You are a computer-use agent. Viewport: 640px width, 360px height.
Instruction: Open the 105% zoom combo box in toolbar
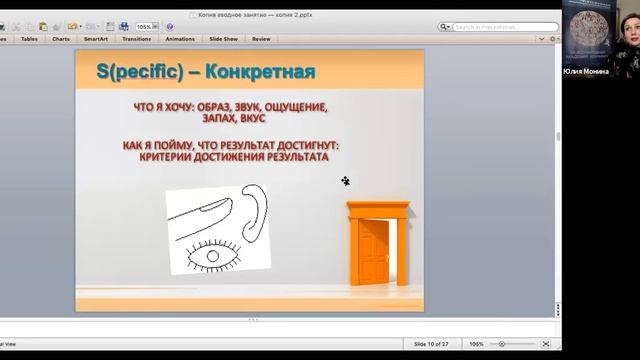pos(147,27)
